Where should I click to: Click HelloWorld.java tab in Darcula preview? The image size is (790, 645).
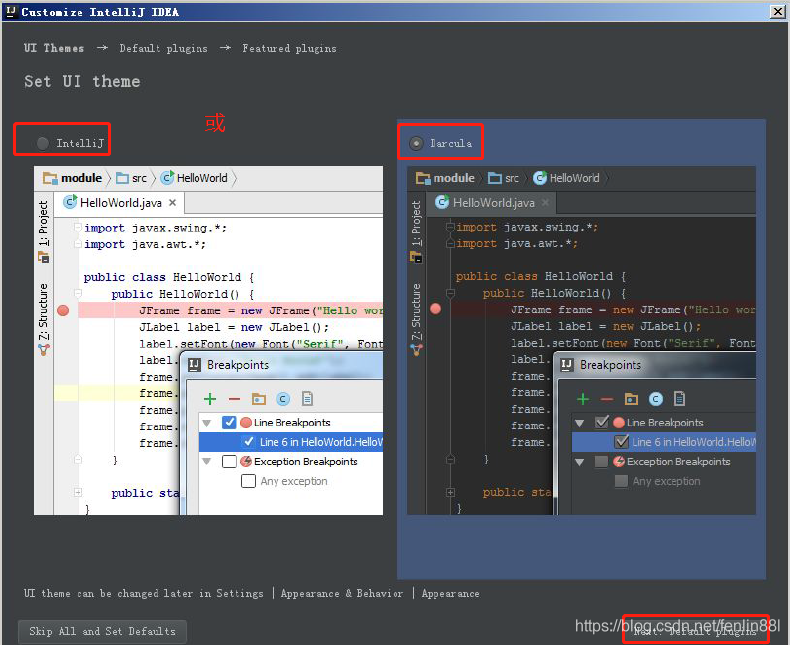point(491,203)
